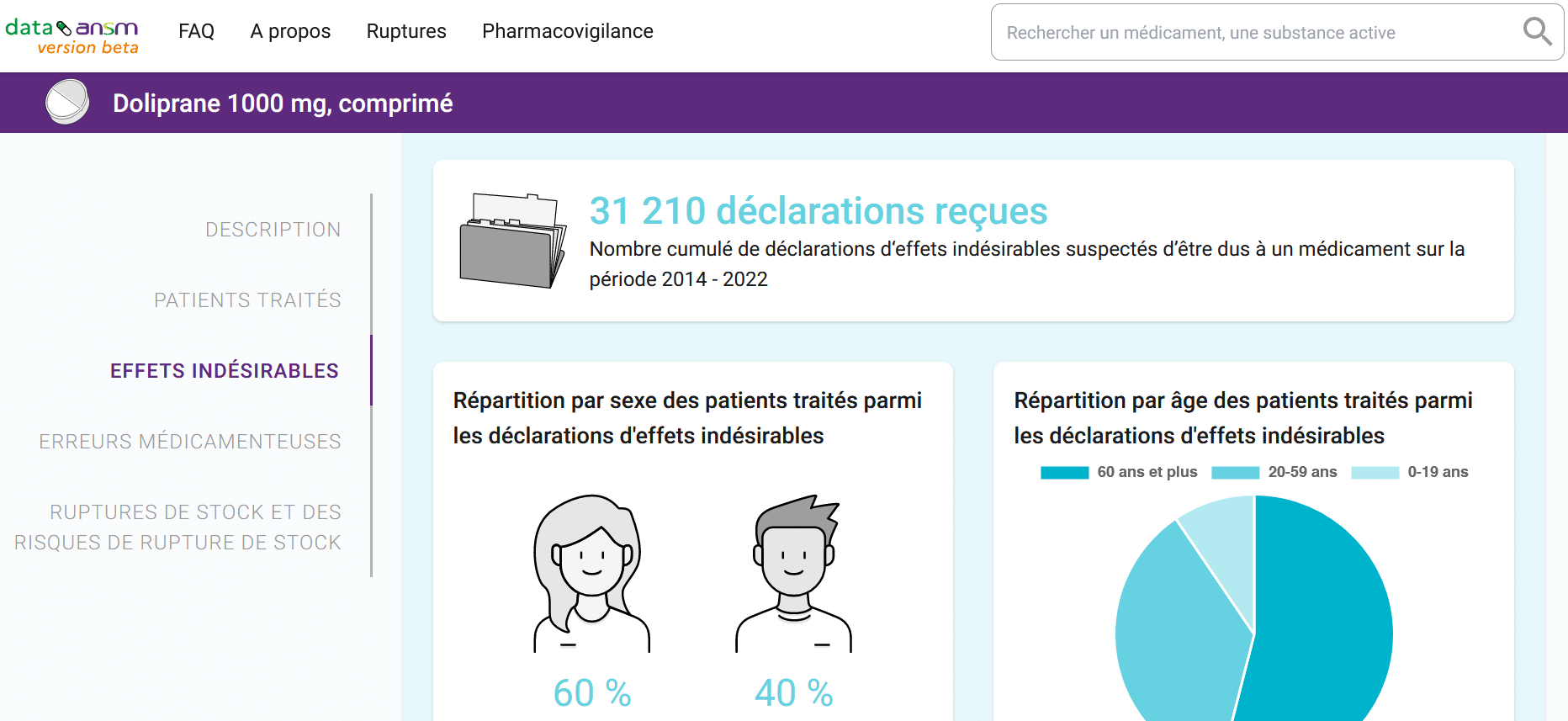
Task: Toggle the 0-19 ans legend
Action: click(1410, 472)
